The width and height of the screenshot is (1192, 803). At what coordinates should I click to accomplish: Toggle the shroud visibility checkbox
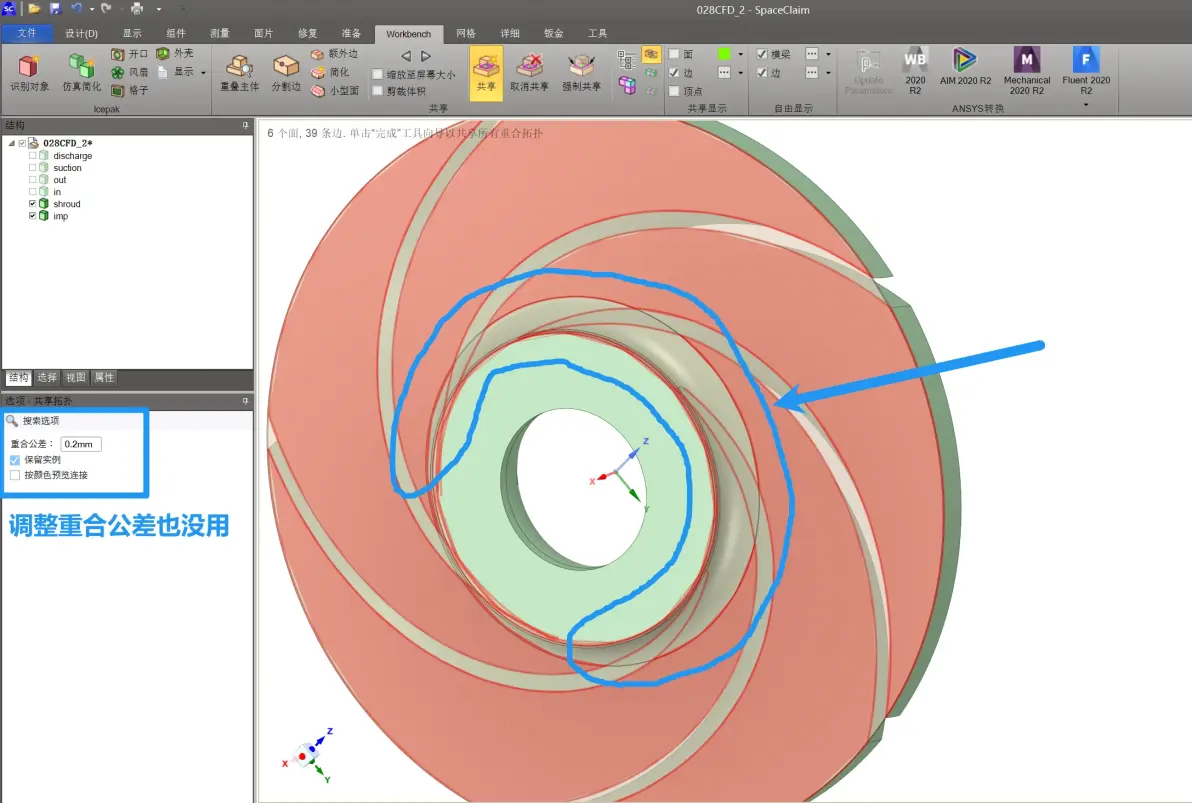point(33,204)
